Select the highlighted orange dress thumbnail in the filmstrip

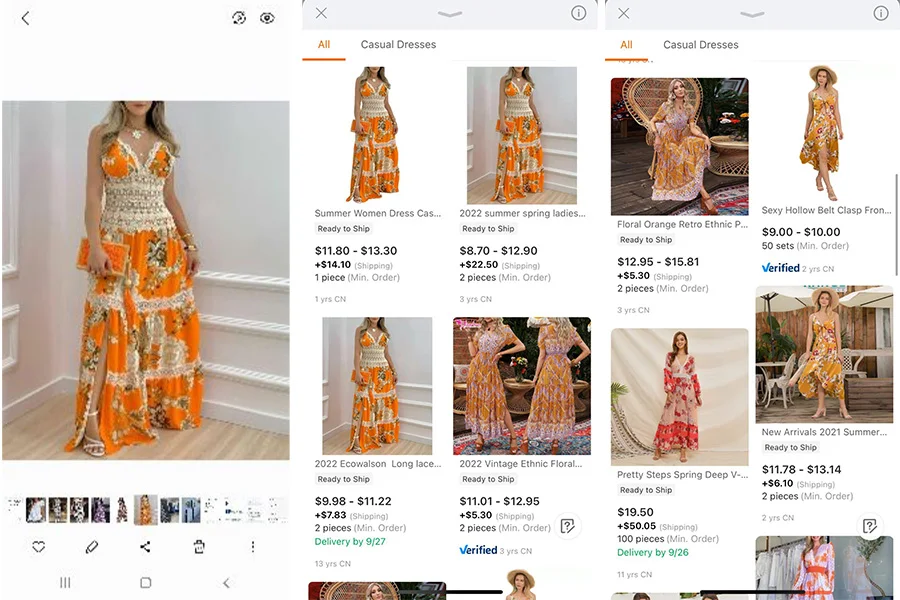146,510
